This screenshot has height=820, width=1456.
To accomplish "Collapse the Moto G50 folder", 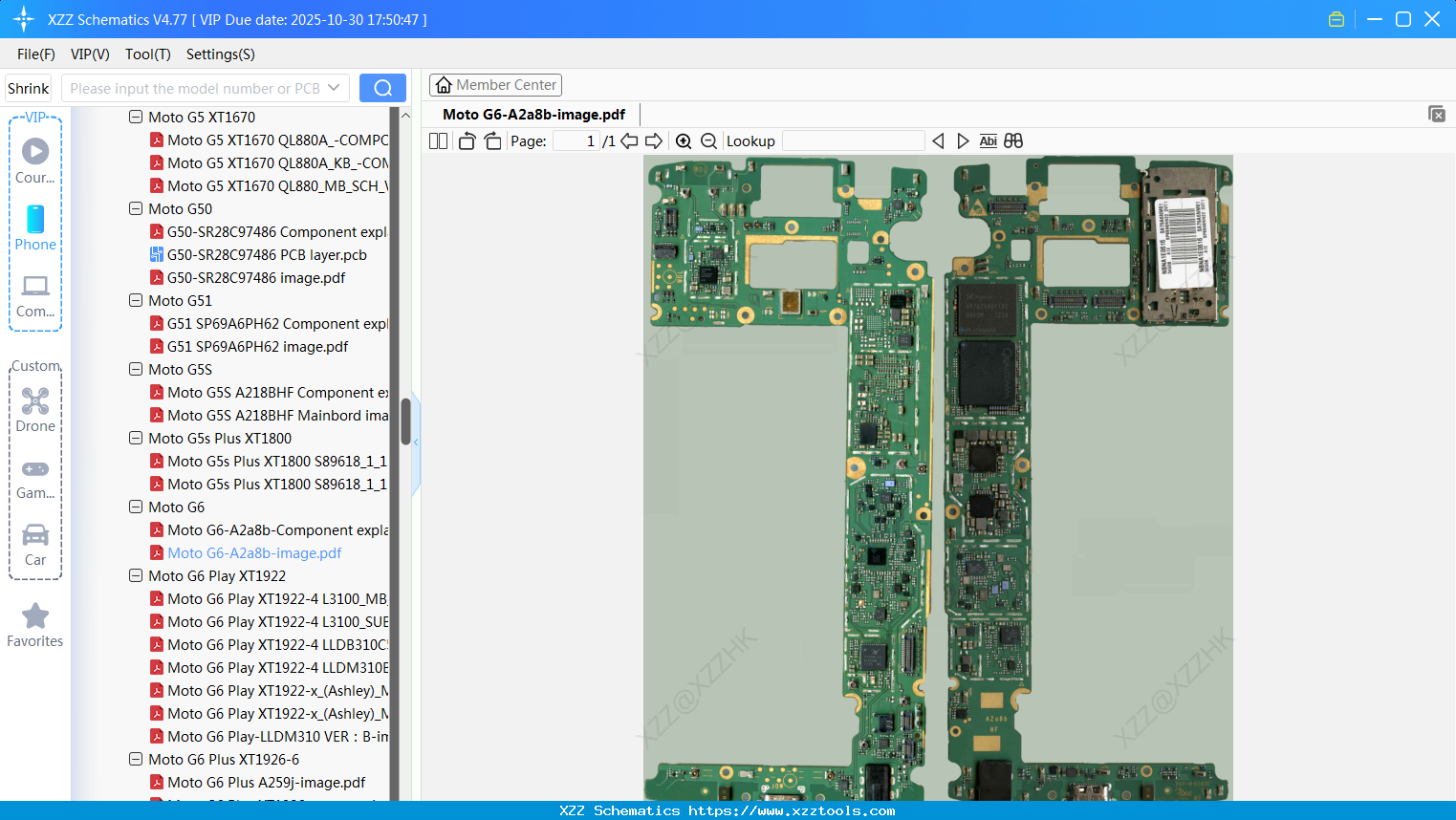I will [x=136, y=209].
